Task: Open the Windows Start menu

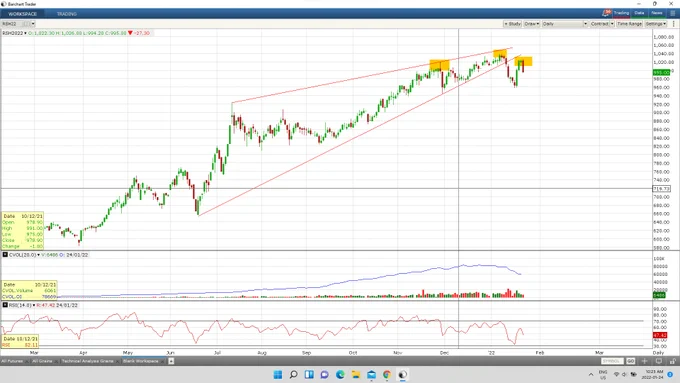Action: tap(278, 374)
